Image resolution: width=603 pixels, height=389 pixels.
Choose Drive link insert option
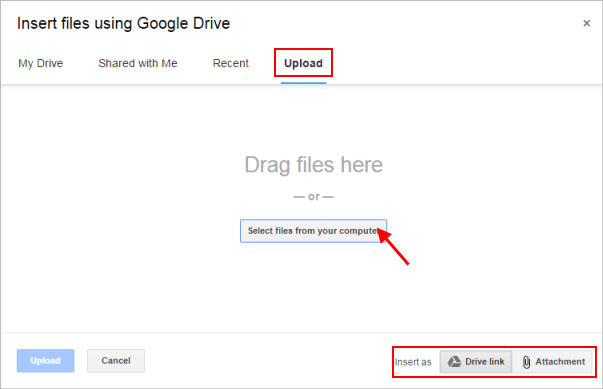476,362
